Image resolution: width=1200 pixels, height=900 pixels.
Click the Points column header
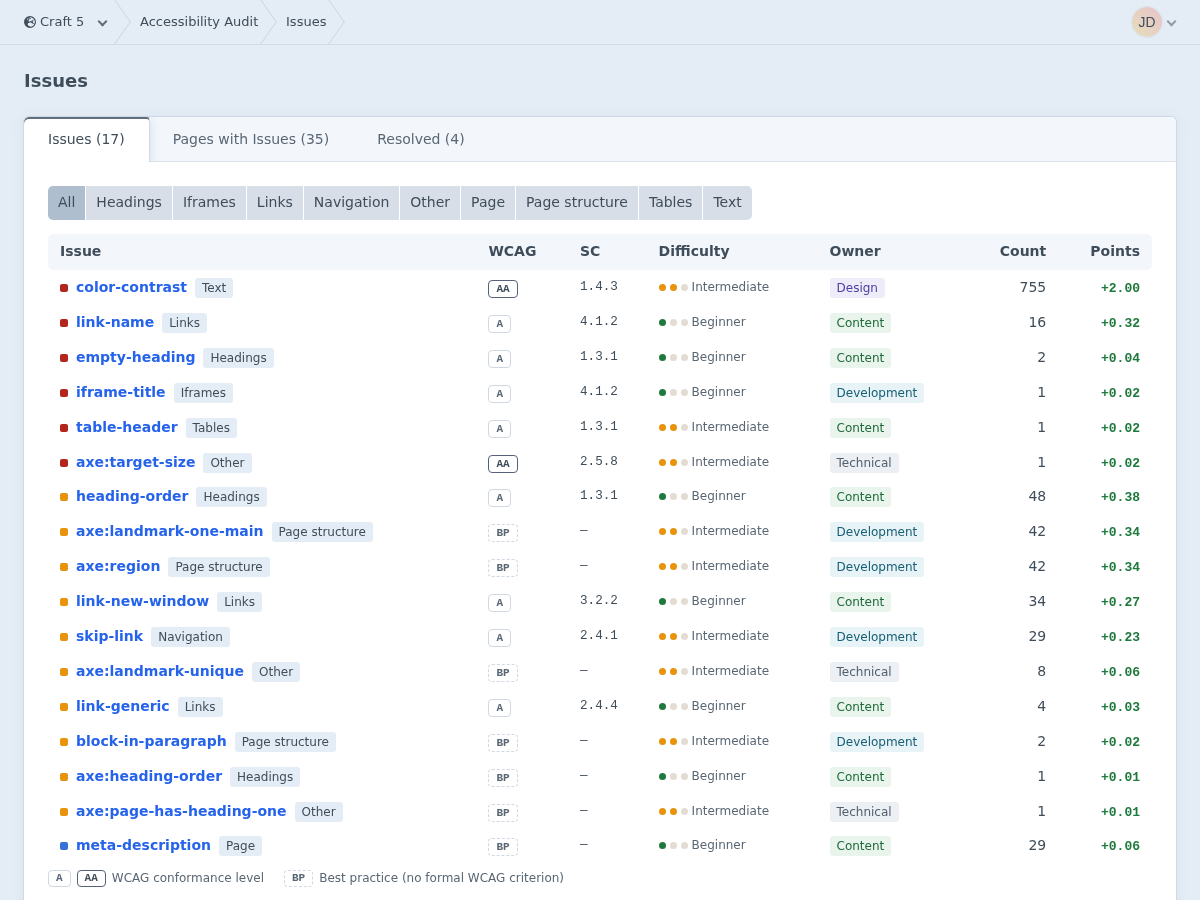(x=1115, y=251)
